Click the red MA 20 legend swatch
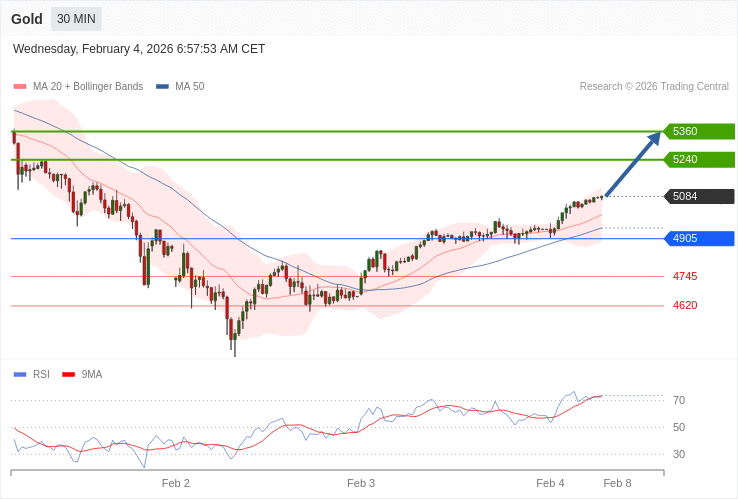This screenshot has width=738, height=500. click(20, 87)
